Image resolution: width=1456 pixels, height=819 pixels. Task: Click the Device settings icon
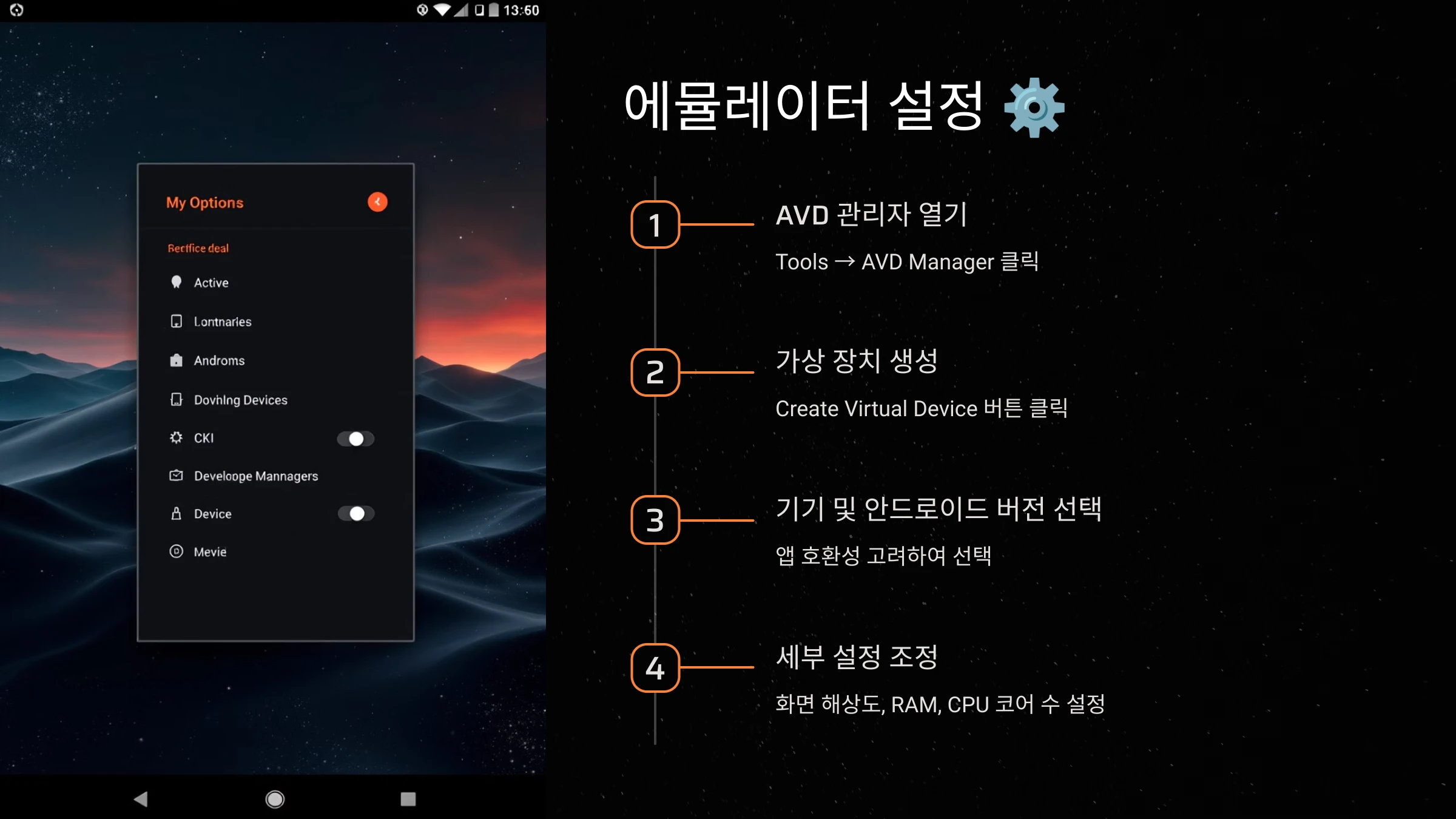point(175,513)
